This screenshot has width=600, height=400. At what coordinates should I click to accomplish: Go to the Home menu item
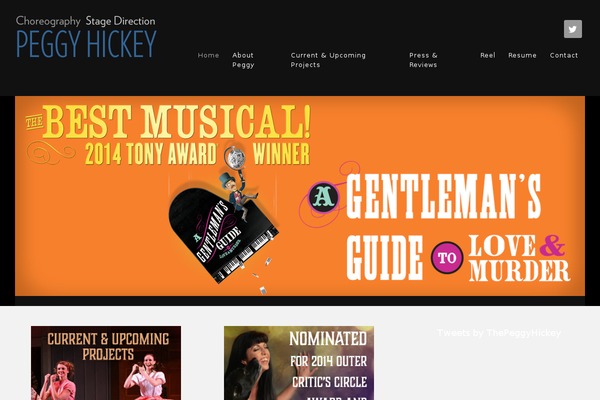point(208,55)
